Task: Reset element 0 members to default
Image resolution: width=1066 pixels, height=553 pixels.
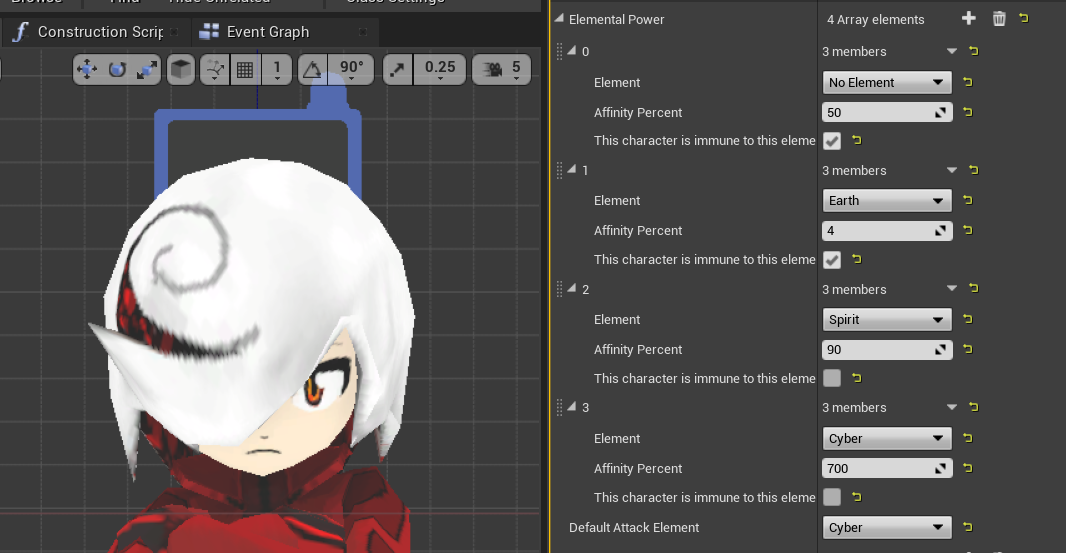Action: [974, 51]
